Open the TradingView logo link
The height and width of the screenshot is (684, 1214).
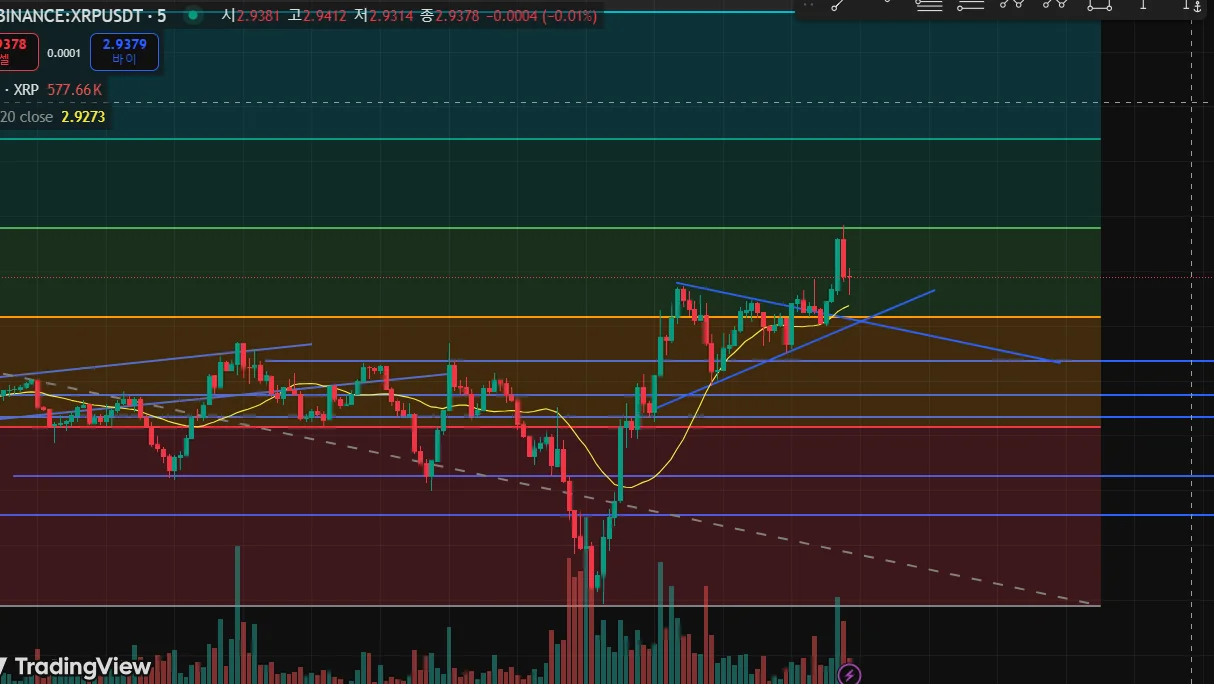coord(76,667)
